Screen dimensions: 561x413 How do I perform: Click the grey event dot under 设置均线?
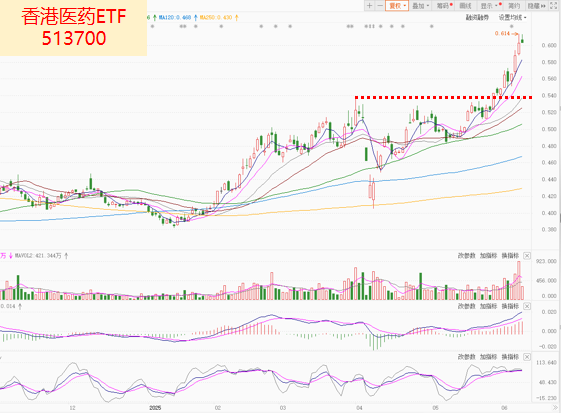tap(511, 26)
